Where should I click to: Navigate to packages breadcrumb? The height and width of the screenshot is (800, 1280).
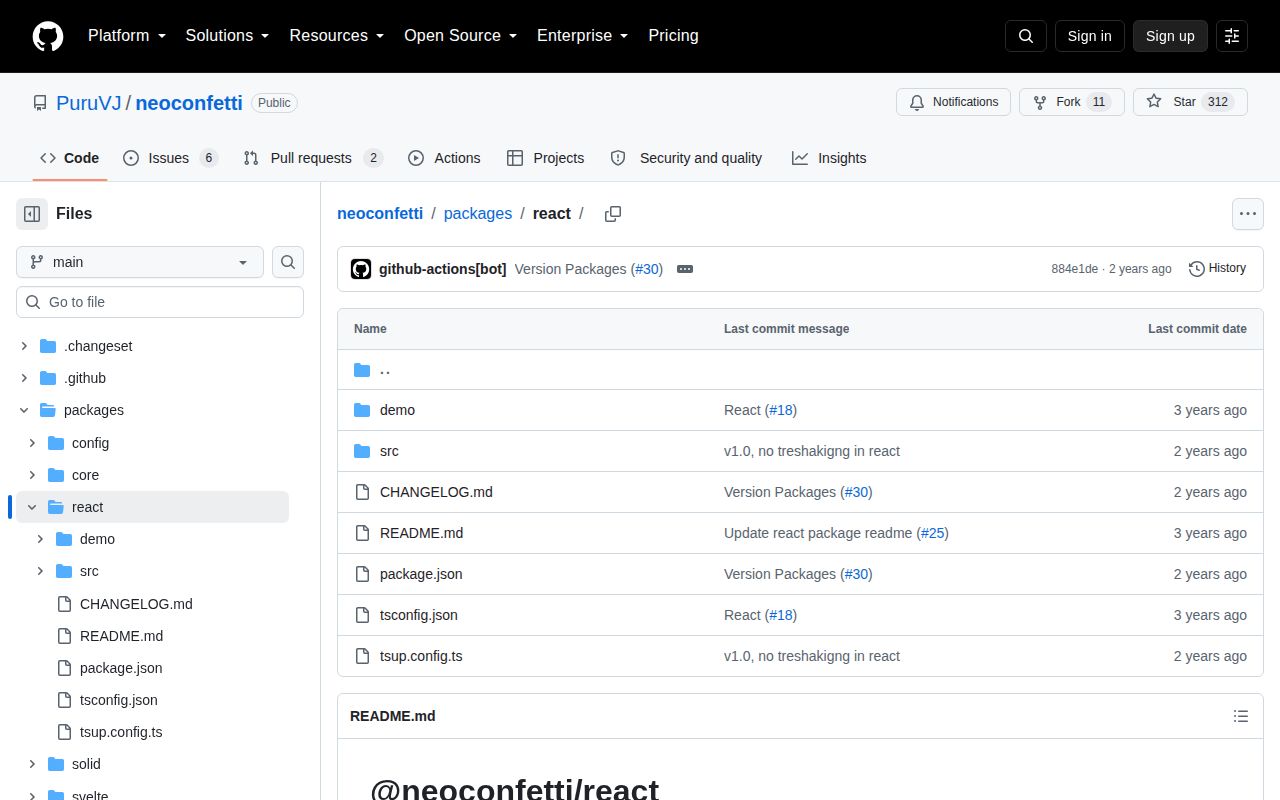point(478,214)
